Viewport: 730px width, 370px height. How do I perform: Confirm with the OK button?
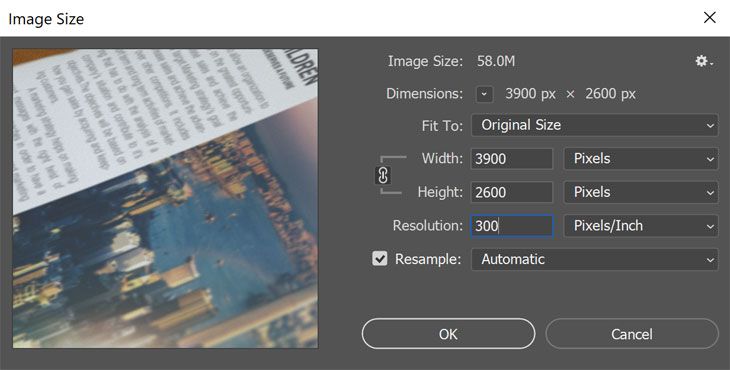click(448, 334)
